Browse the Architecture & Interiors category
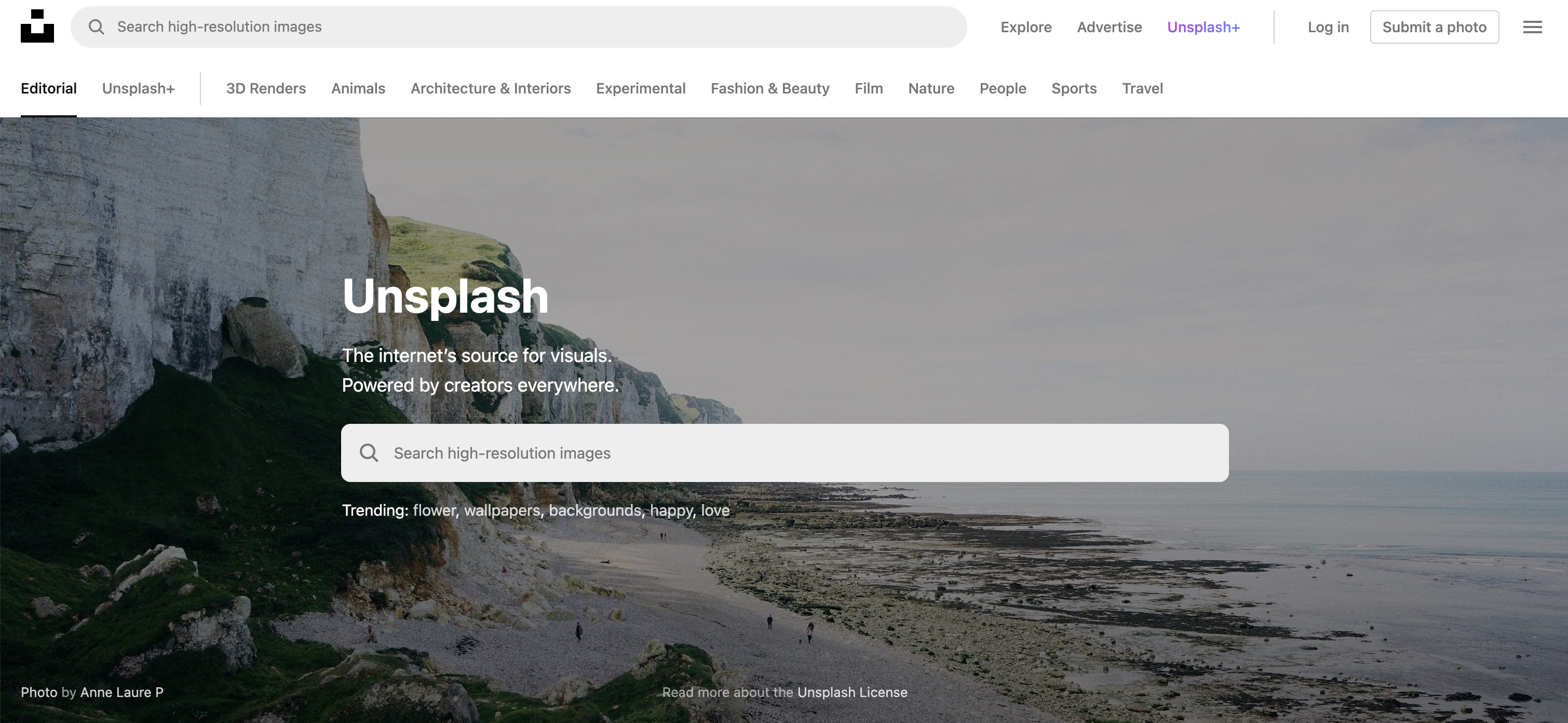 491,88
